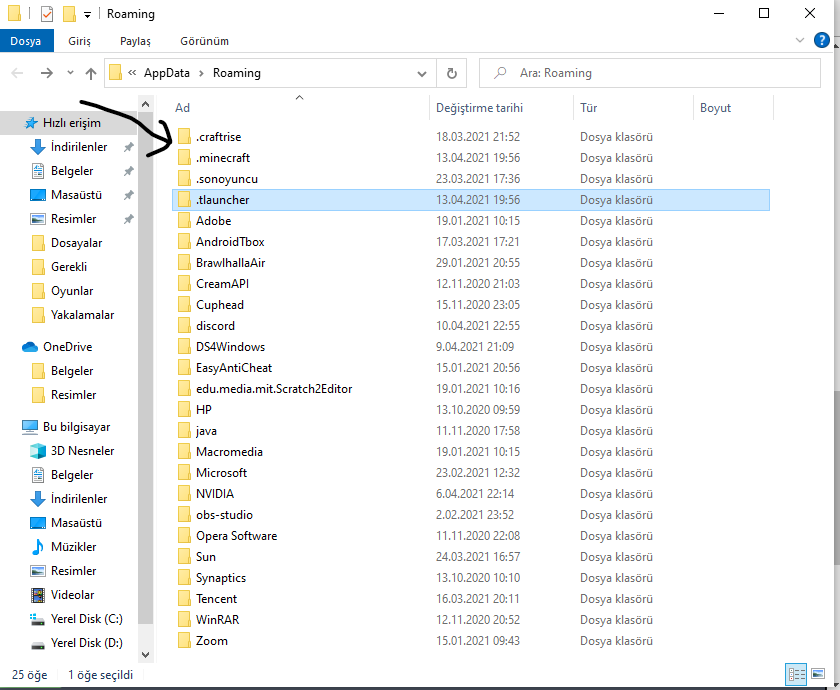
Task: Expand the hidden breadcrumb path chevrons
Action: click(x=132, y=73)
